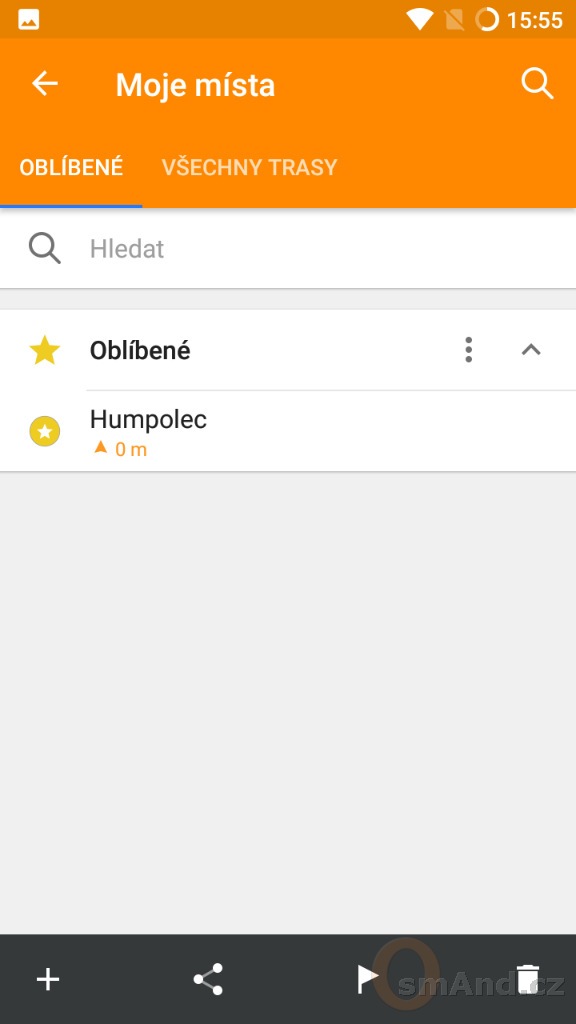Collapse the Oblíbené group with the chevron

tap(531, 350)
